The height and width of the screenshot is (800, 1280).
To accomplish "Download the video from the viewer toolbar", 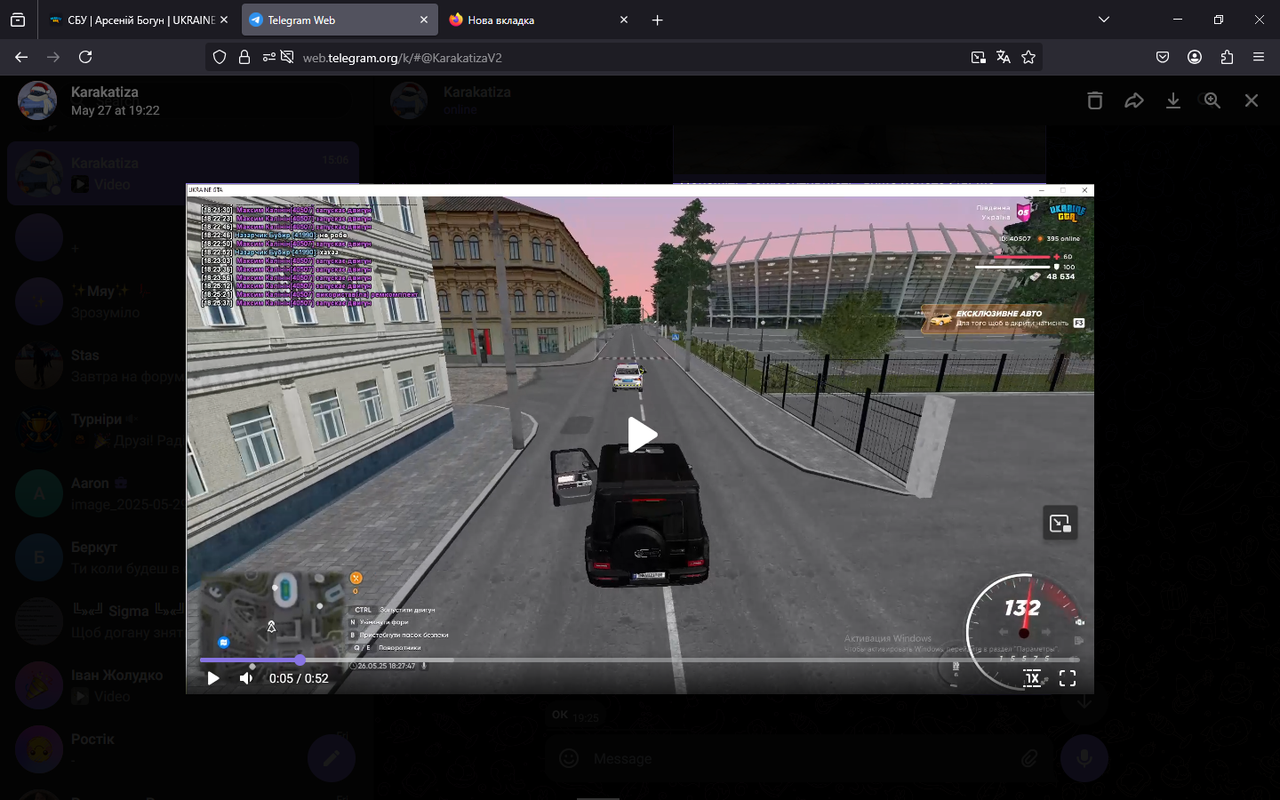I will pos(1173,100).
